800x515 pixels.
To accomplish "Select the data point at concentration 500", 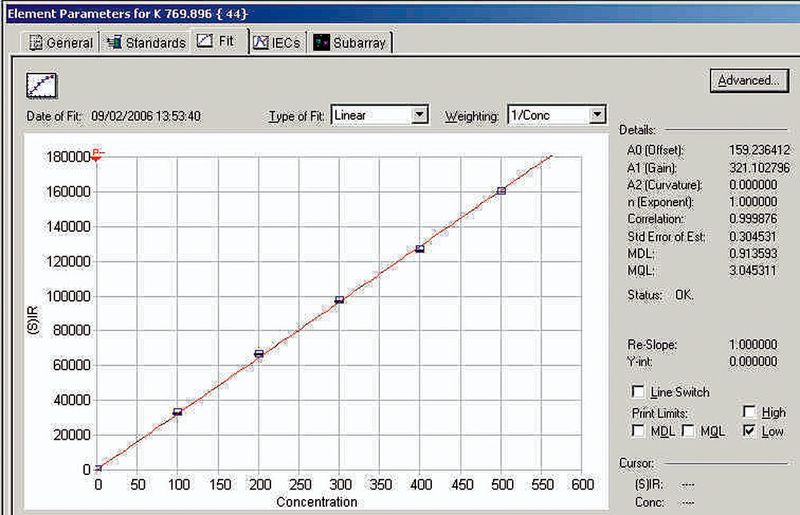I will point(501,191).
